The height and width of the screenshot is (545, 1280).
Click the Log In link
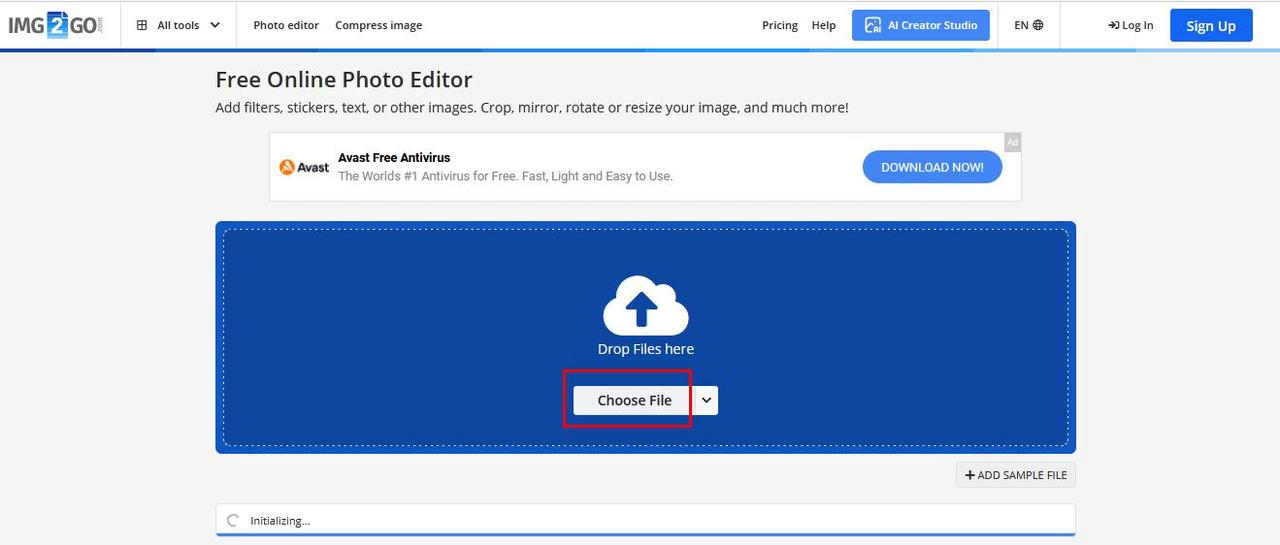1131,25
